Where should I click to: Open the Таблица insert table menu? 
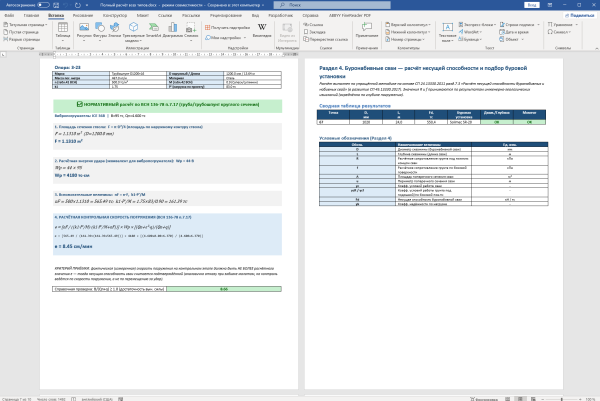click(63, 31)
